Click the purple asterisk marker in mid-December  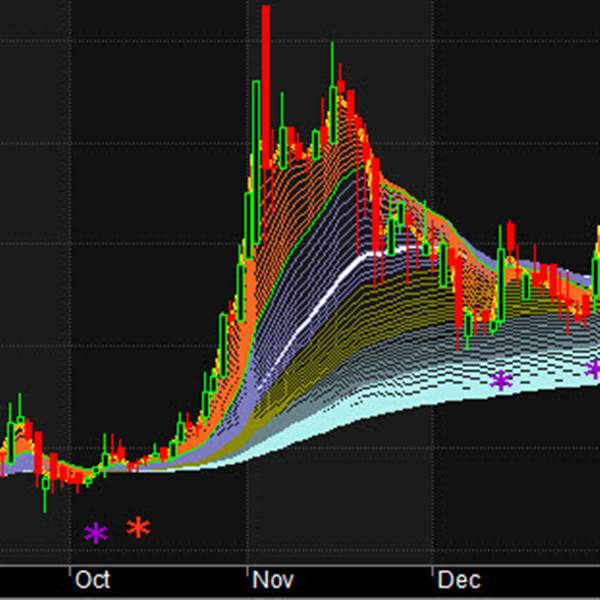pyautogui.click(x=501, y=380)
